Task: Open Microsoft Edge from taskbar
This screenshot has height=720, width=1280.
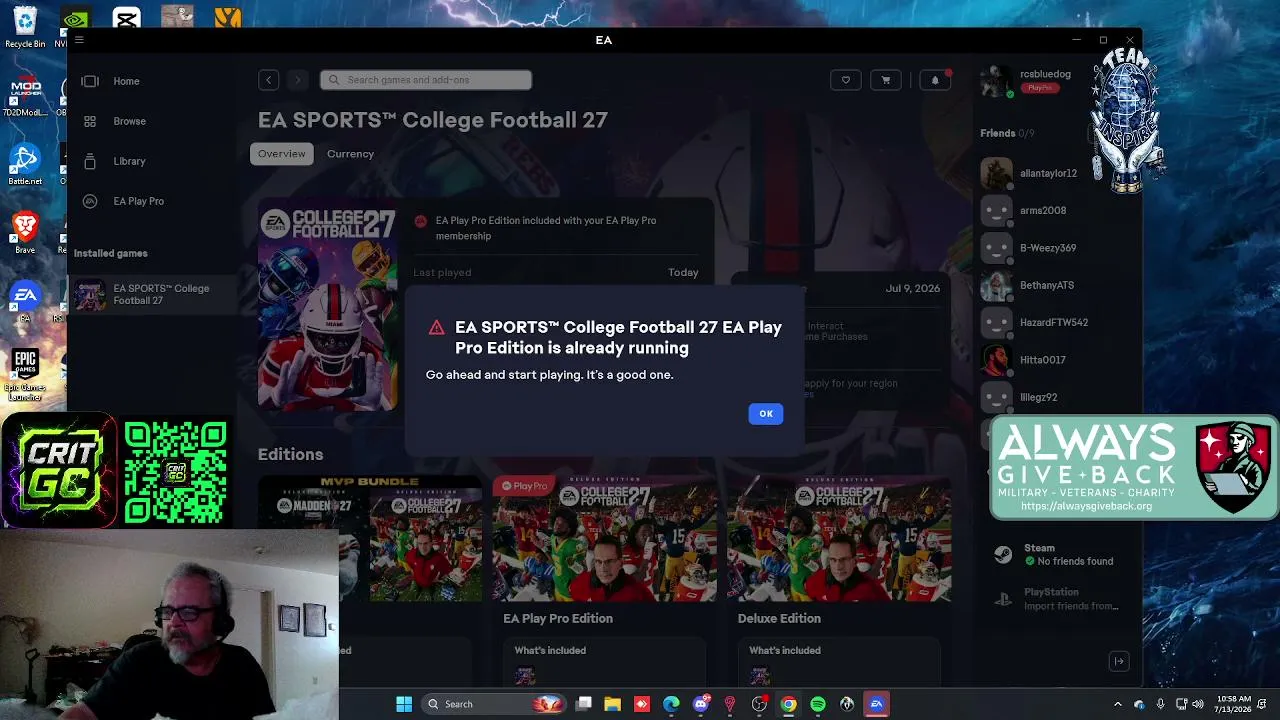Action: click(671, 704)
